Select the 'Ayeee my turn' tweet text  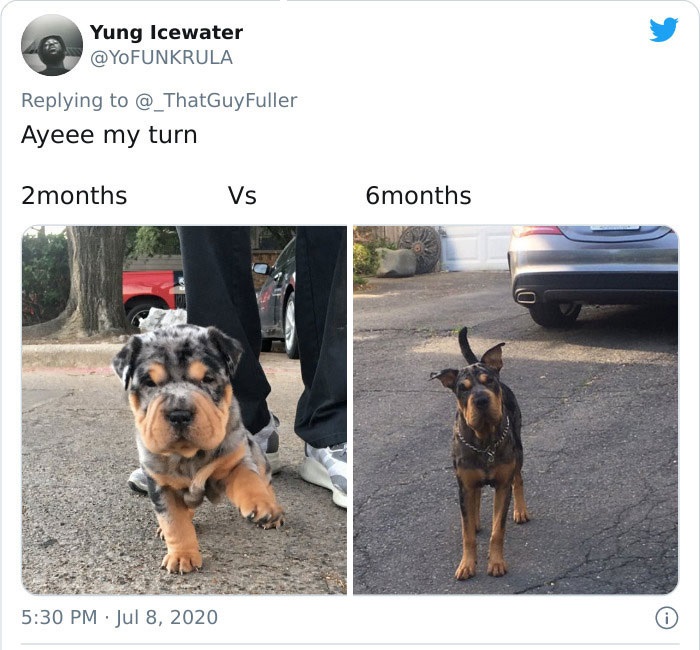click(x=109, y=135)
